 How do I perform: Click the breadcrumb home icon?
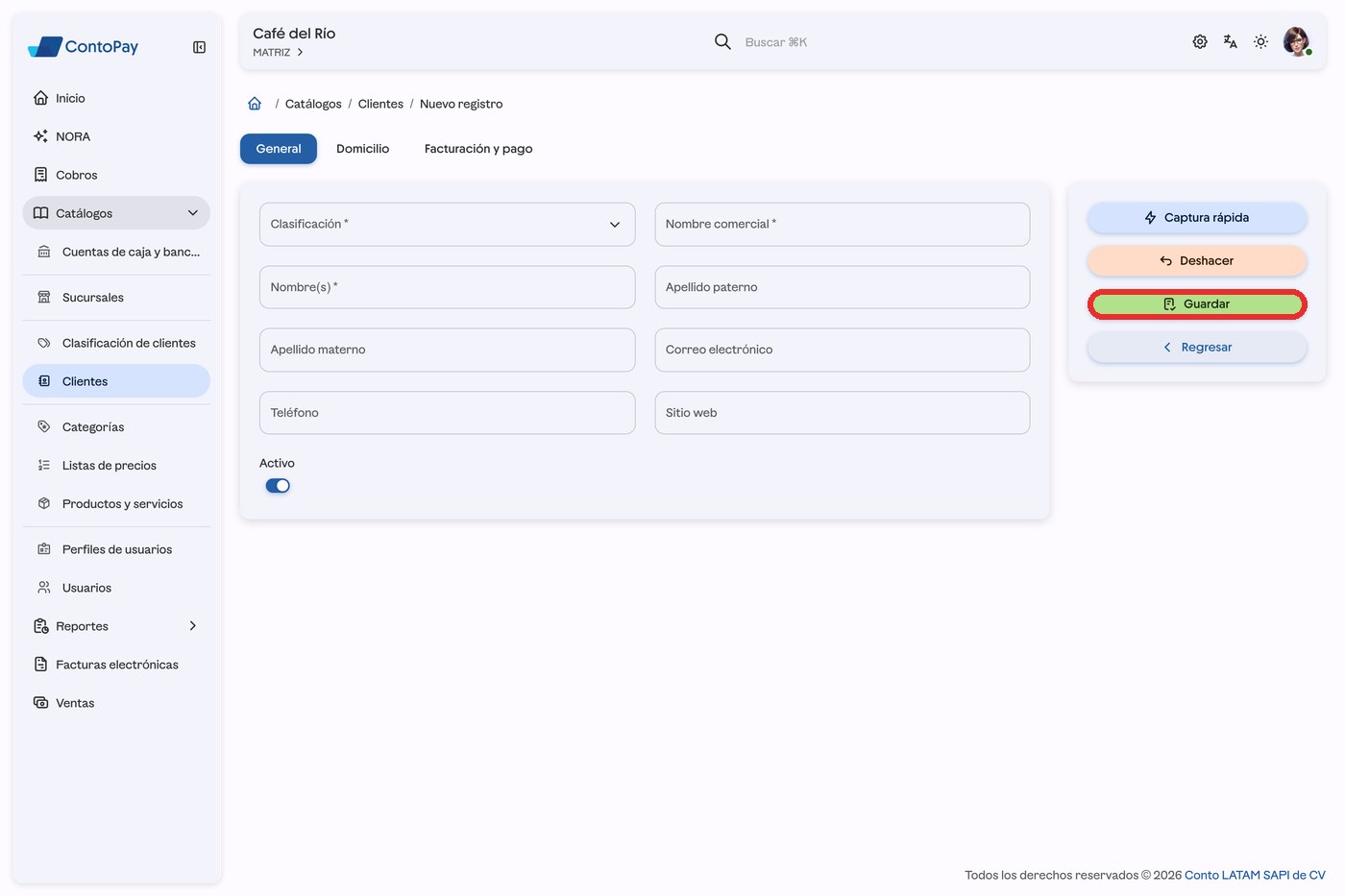pos(255,104)
